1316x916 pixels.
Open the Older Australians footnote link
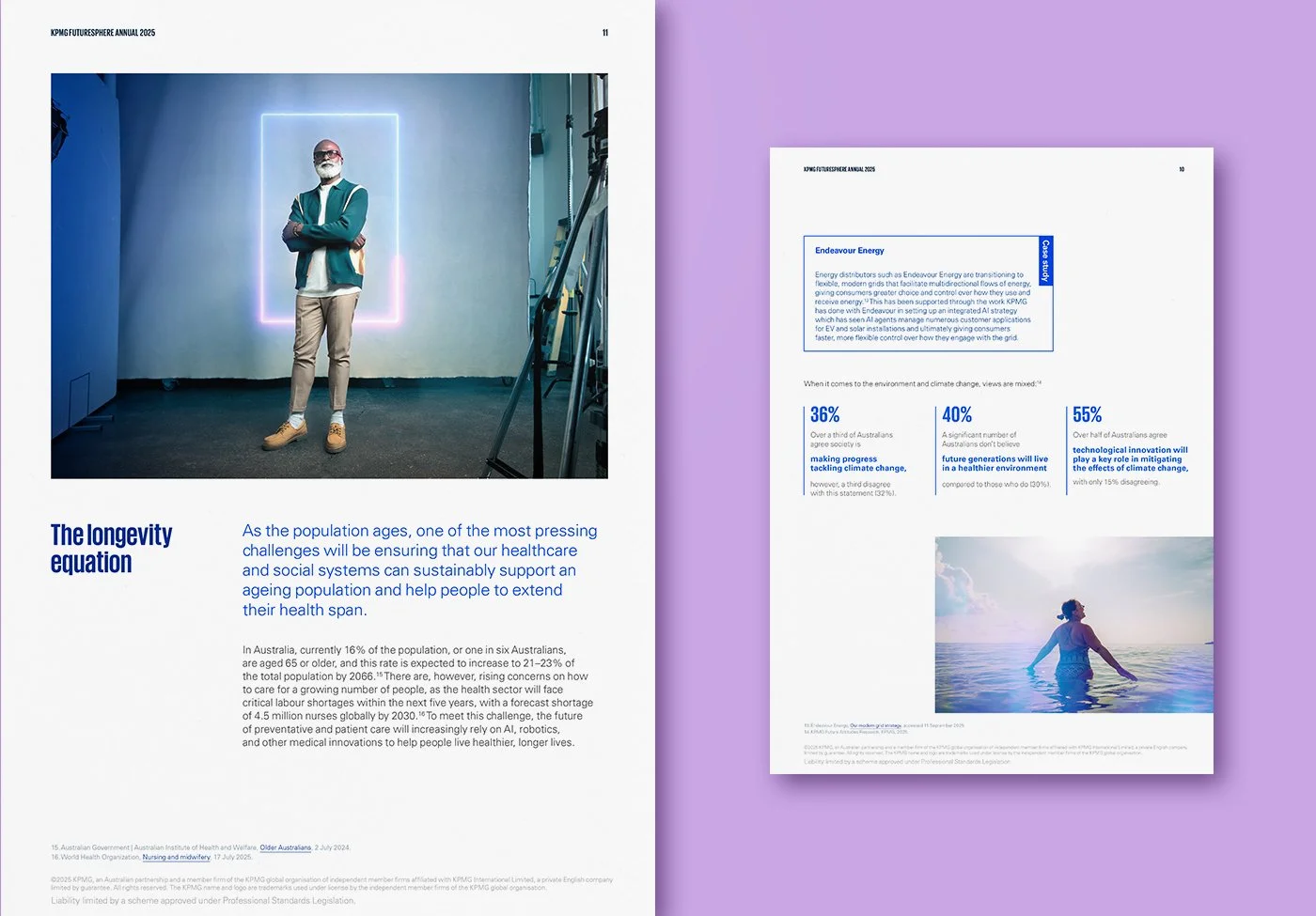(284, 846)
